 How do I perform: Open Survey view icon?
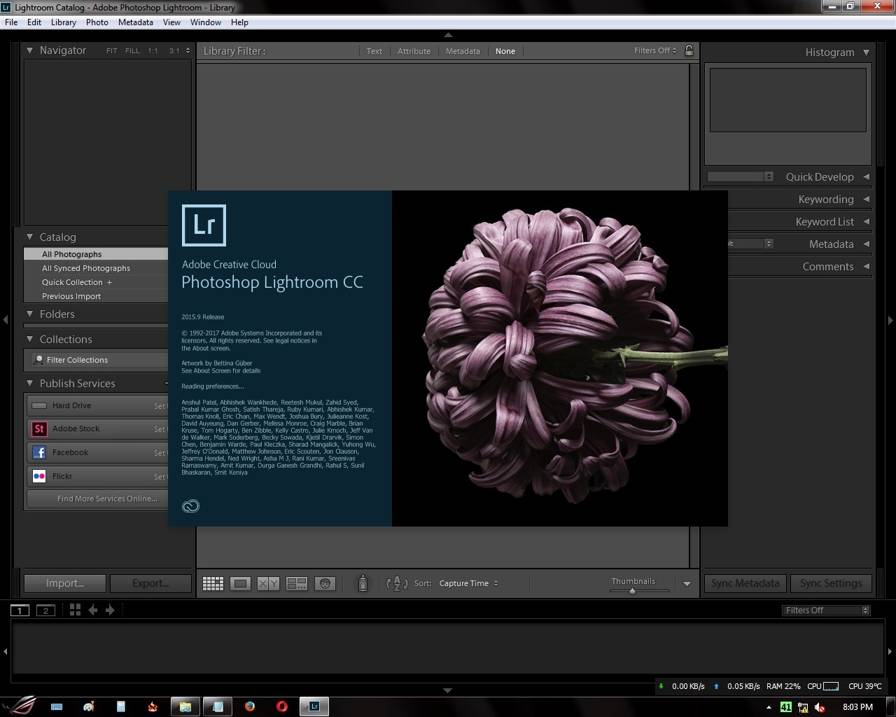297,583
